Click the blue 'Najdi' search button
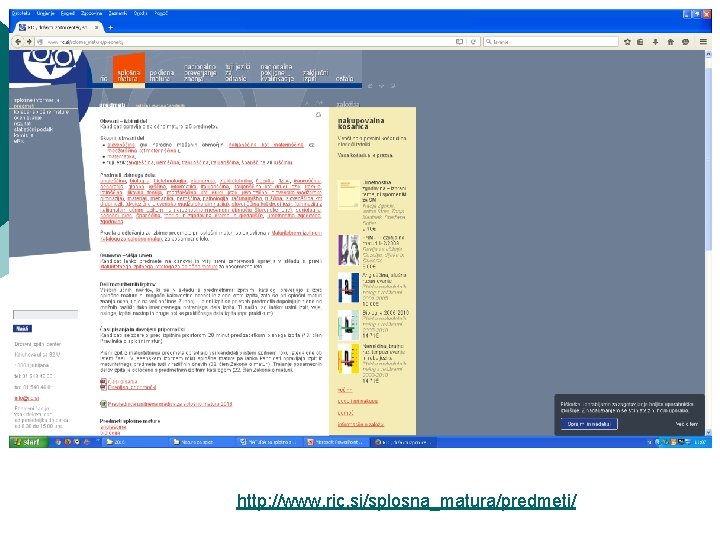Viewport: 720px width, 540px height. coord(22,328)
